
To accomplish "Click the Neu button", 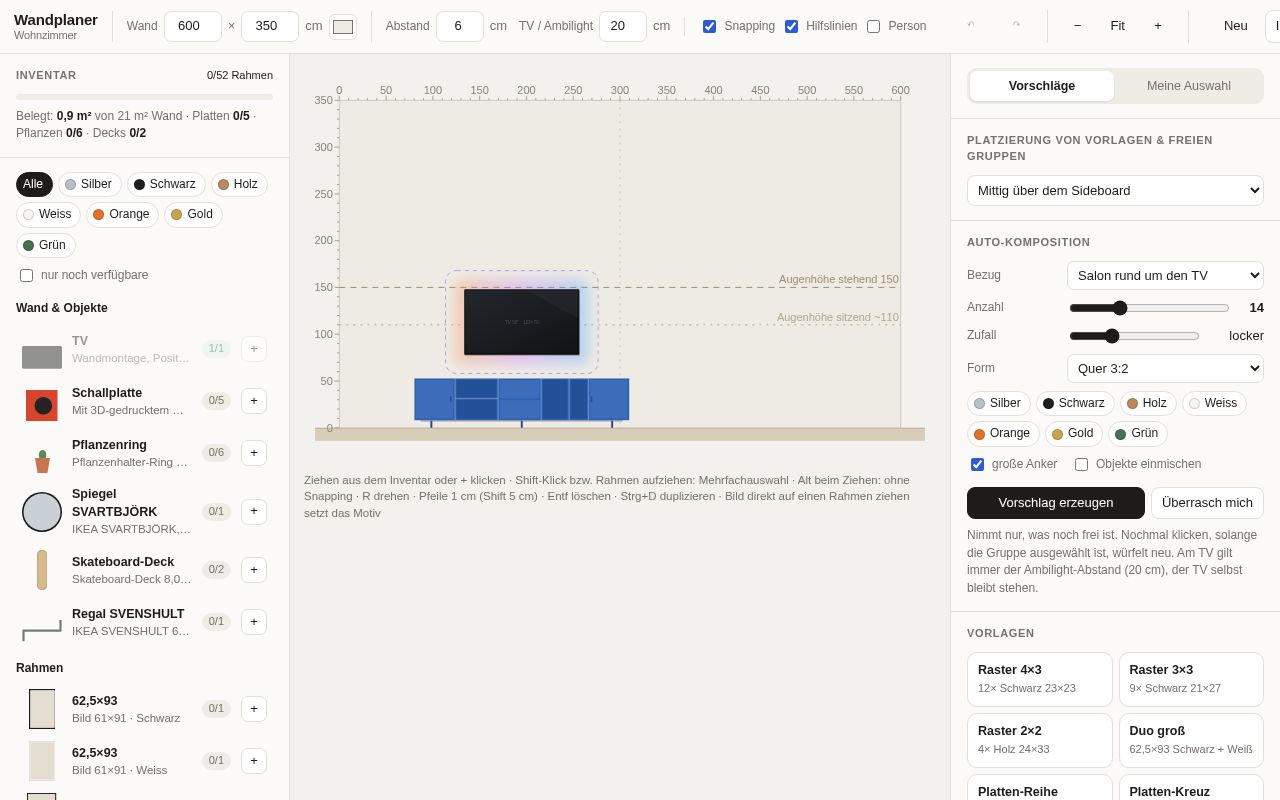I will coord(1235,26).
